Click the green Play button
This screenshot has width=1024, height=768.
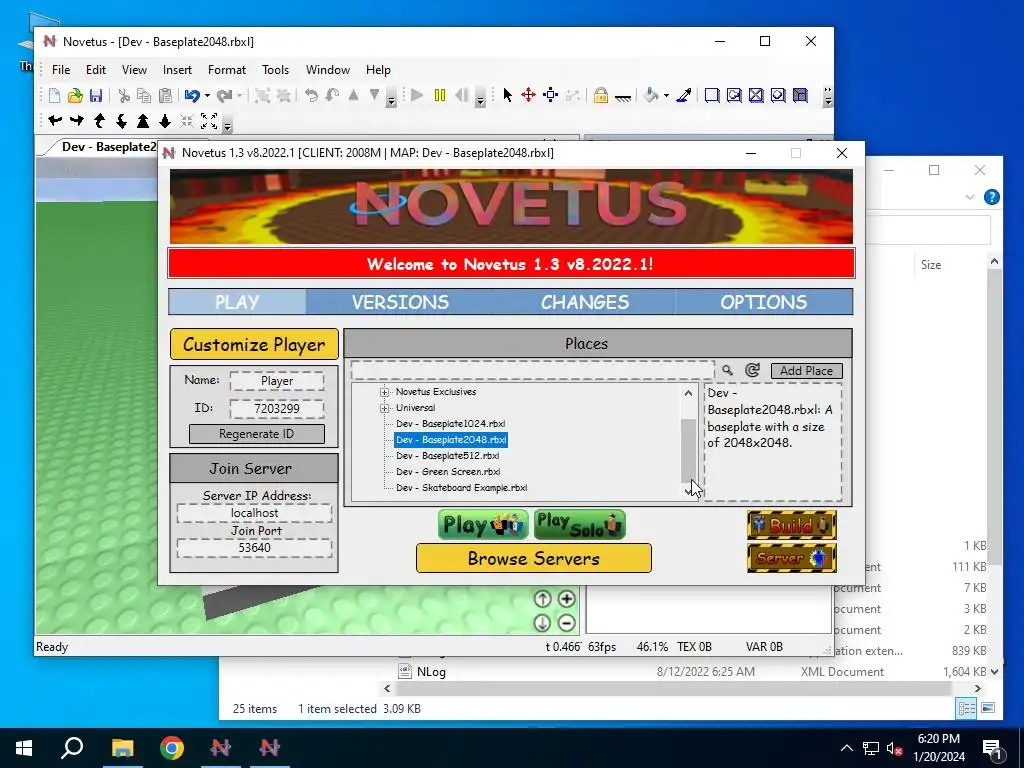[483, 525]
